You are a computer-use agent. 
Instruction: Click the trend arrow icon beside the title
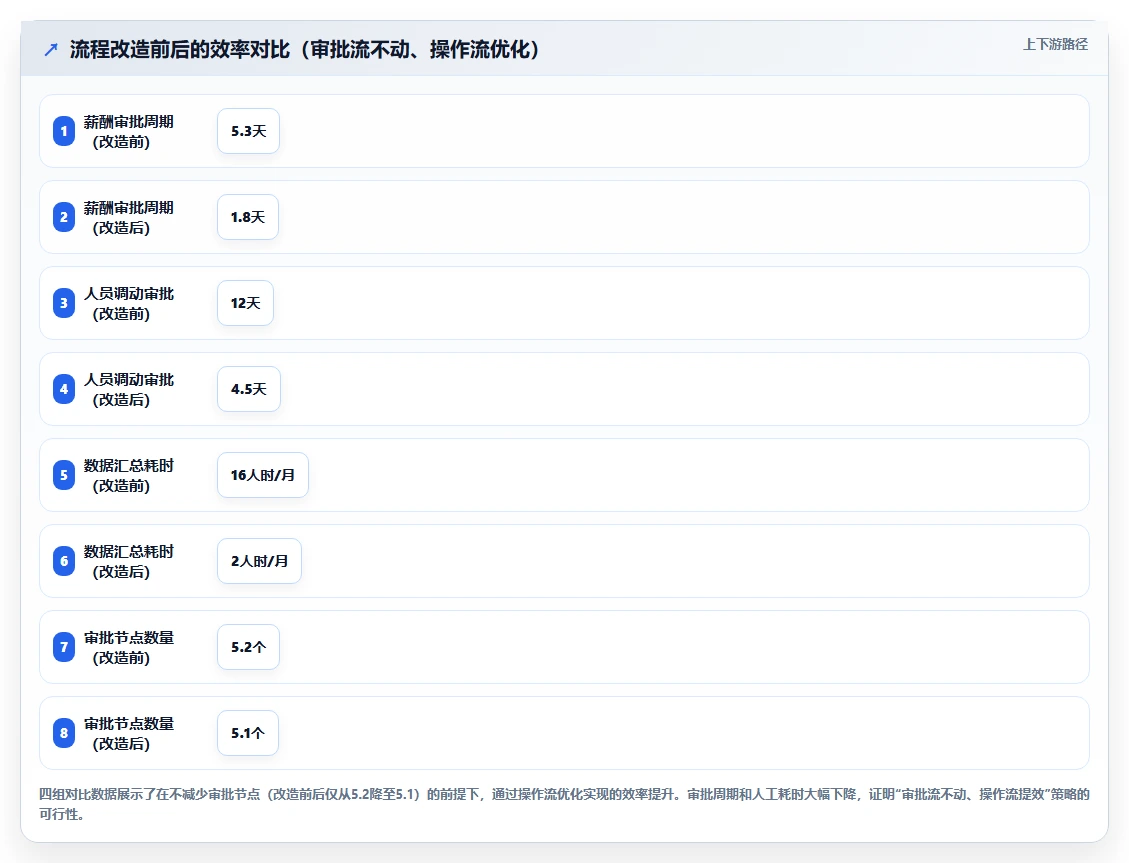[x=50, y=50]
